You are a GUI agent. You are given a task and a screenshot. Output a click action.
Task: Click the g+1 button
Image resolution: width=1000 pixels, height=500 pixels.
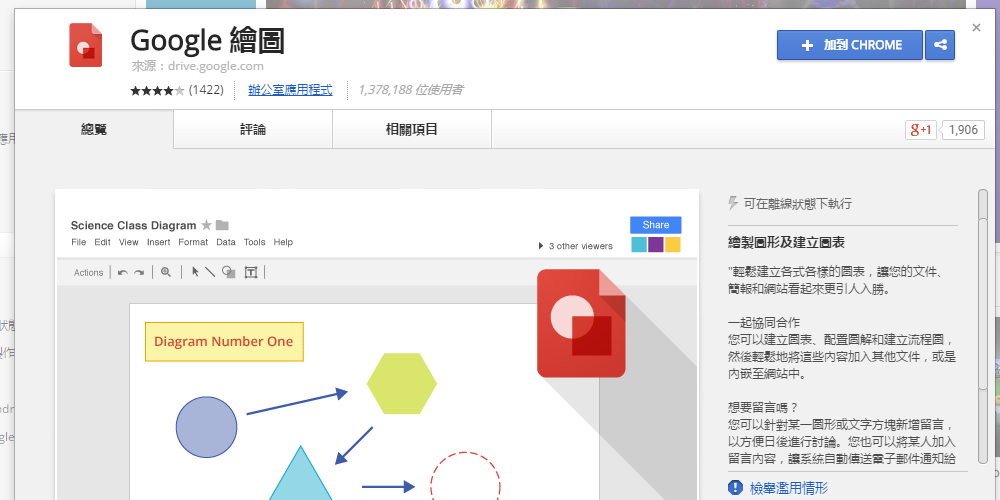(x=921, y=130)
